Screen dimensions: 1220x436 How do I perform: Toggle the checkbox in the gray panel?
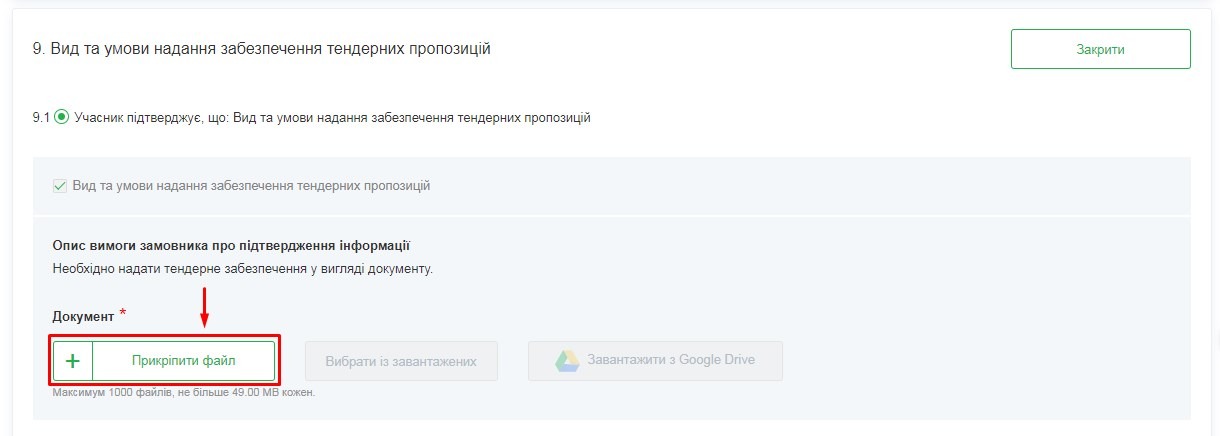[x=60, y=186]
